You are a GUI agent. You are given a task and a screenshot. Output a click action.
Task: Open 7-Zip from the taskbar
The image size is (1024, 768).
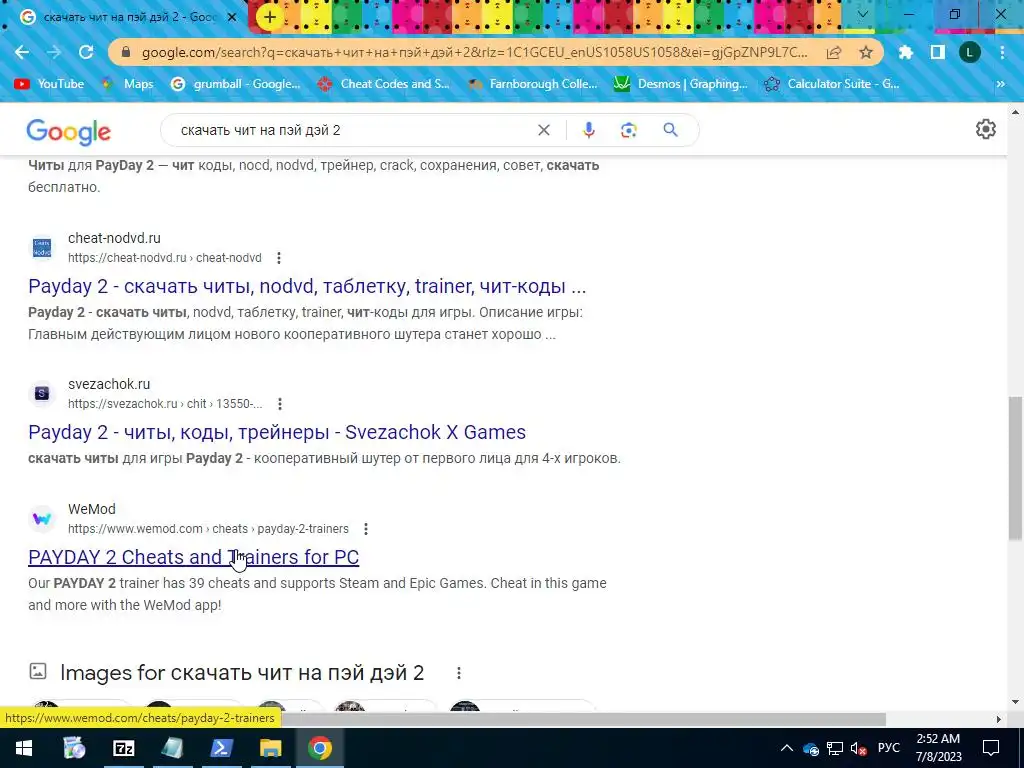tap(123, 748)
